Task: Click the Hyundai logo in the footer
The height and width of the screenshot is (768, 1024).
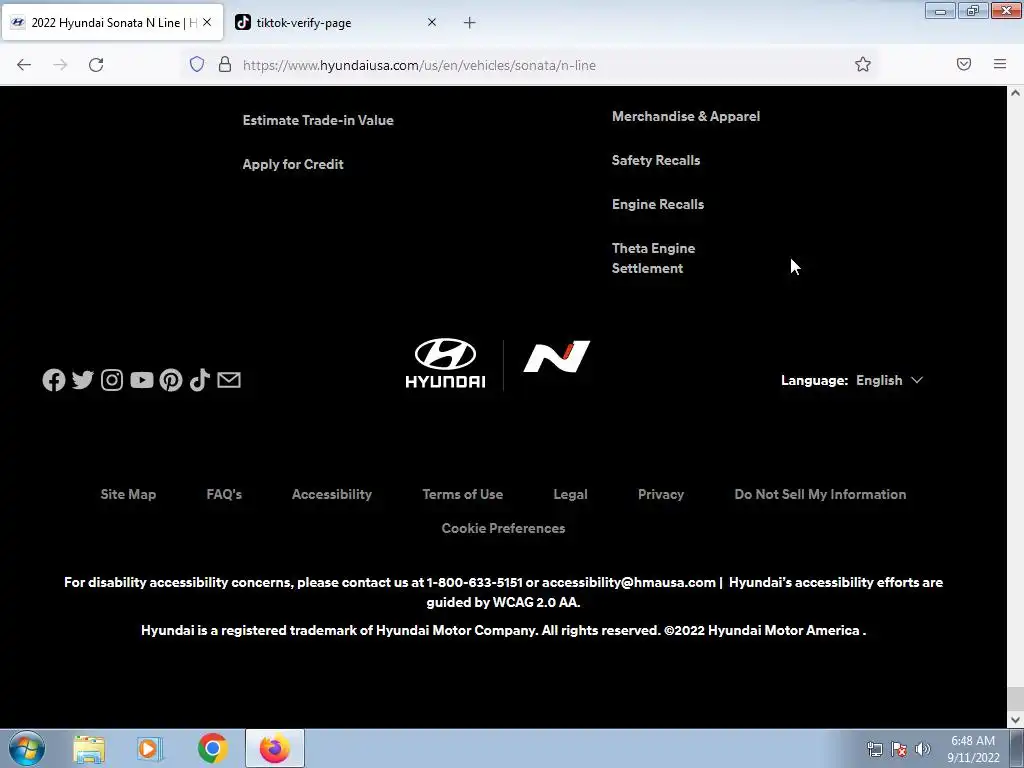Action: (445, 363)
